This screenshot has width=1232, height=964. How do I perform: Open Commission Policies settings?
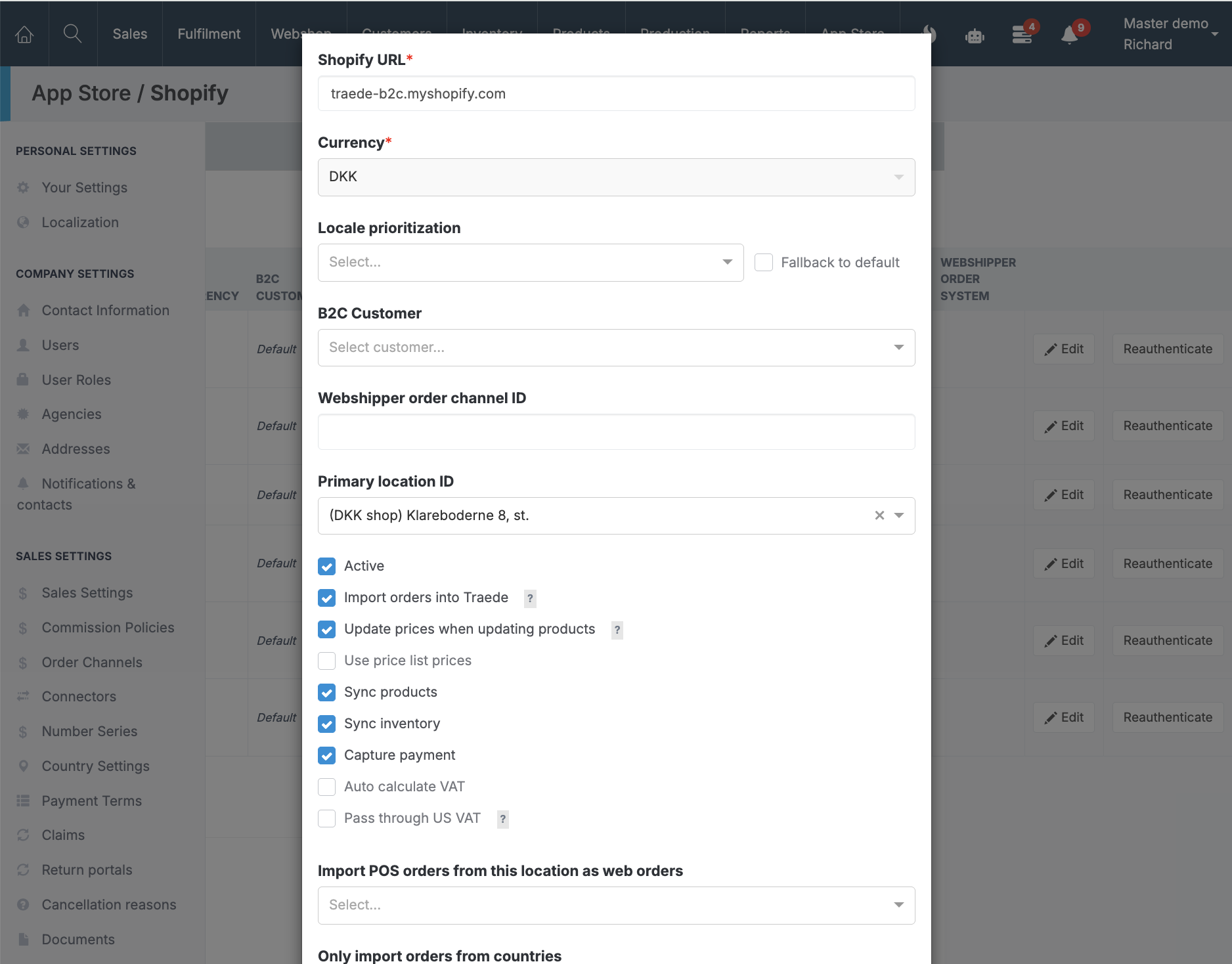coord(108,628)
